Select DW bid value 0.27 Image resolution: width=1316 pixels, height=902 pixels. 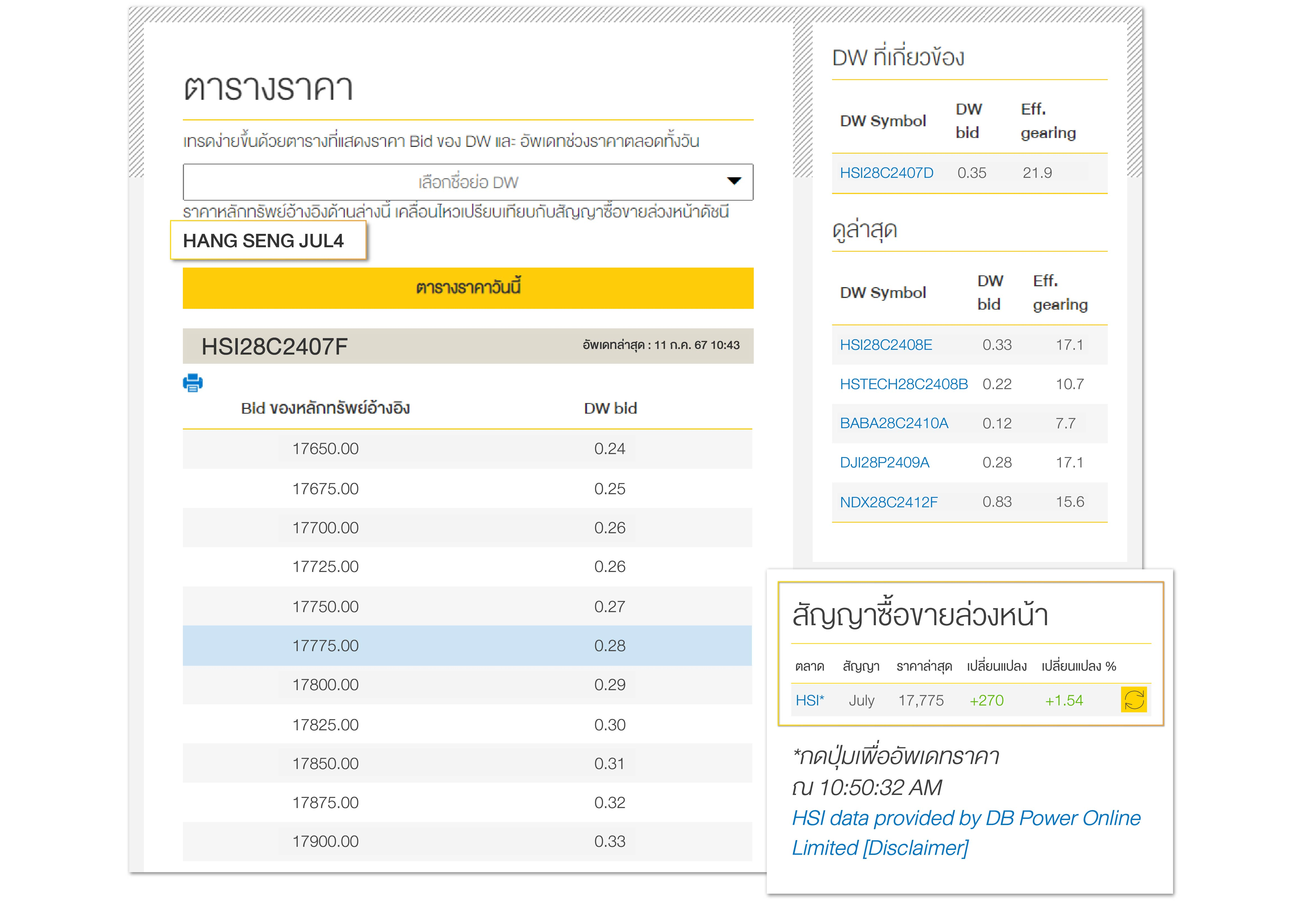click(610, 607)
